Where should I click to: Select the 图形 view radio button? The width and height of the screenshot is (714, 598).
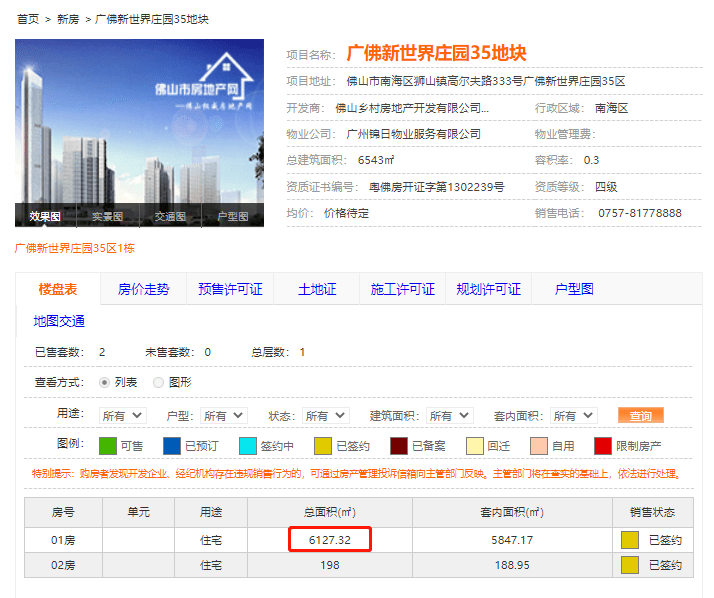point(158,383)
